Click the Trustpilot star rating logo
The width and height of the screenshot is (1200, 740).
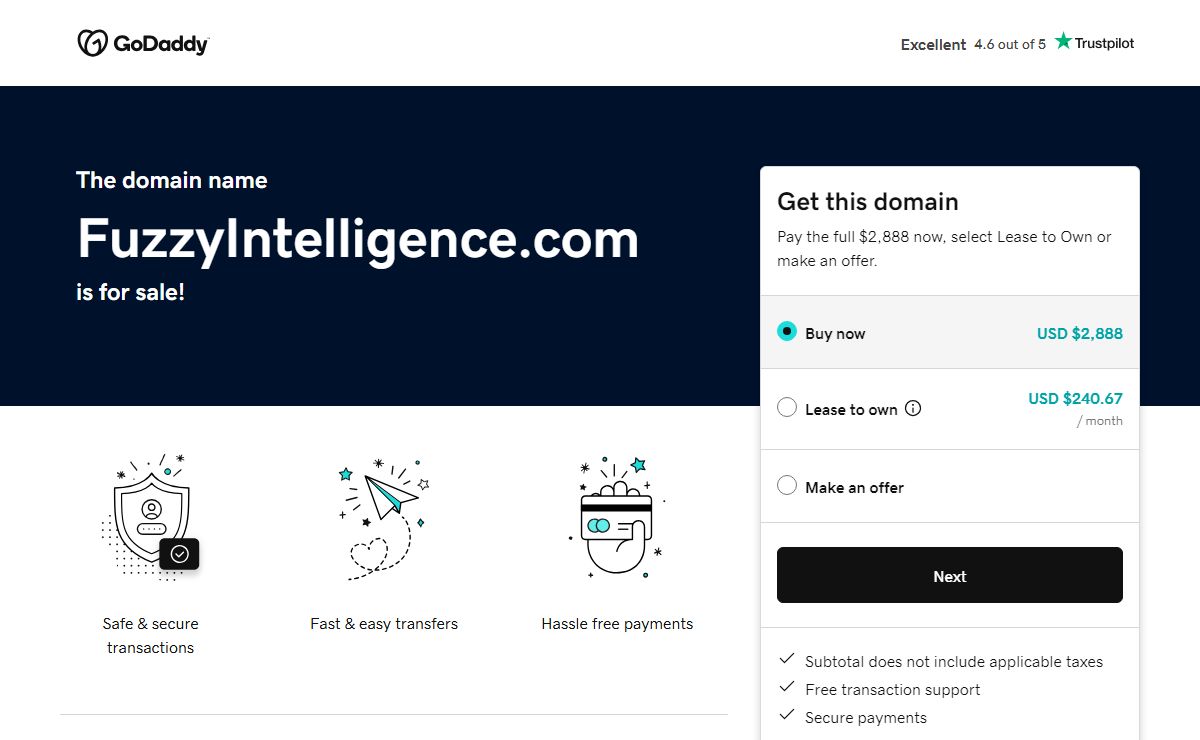pyautogui.click(x=1094, y=43)
